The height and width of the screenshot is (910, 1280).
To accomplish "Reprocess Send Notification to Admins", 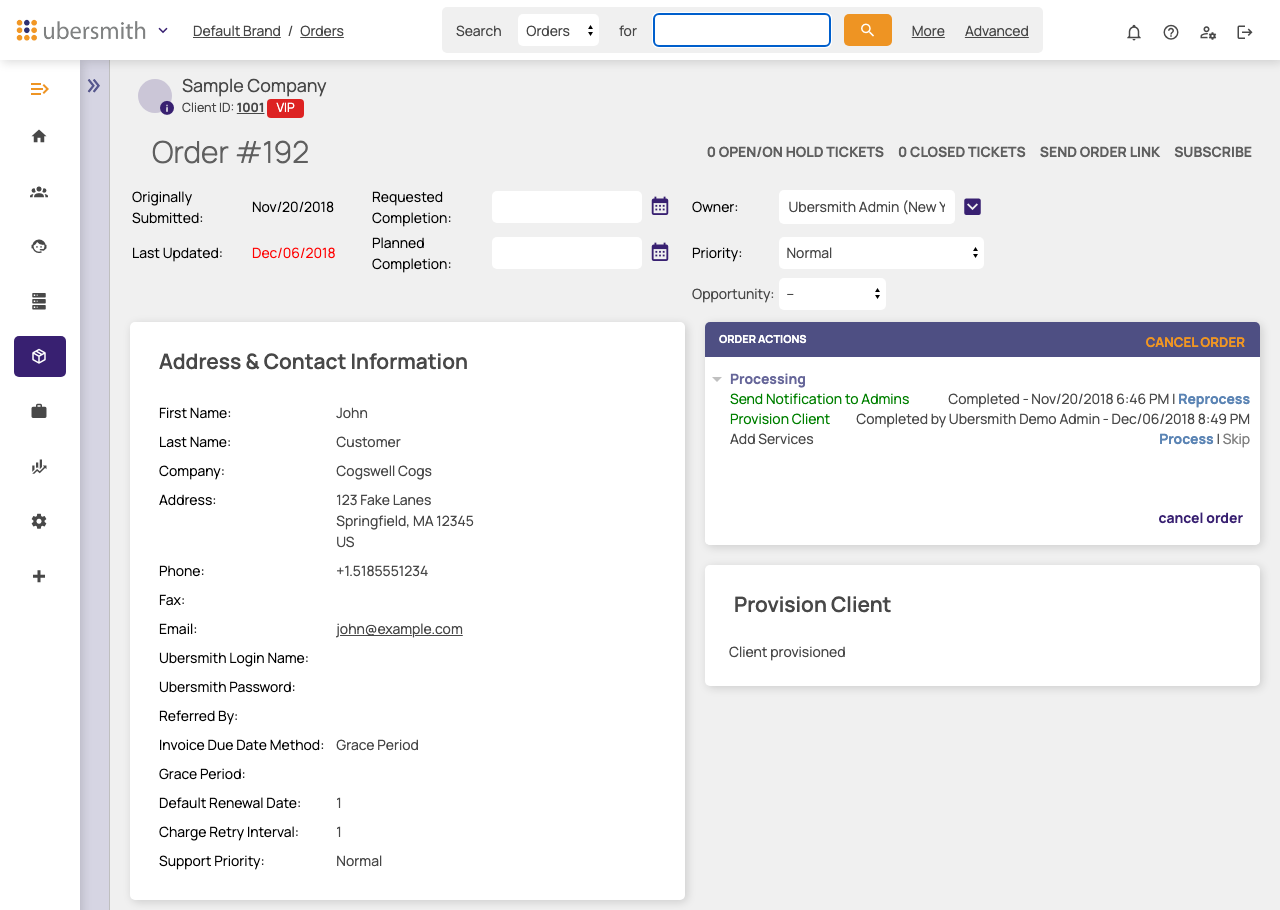I will [1214, 399].
